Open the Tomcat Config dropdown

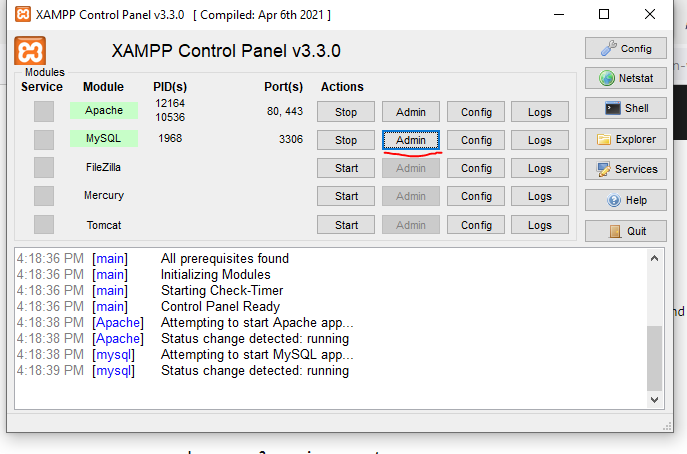point(476,225)
